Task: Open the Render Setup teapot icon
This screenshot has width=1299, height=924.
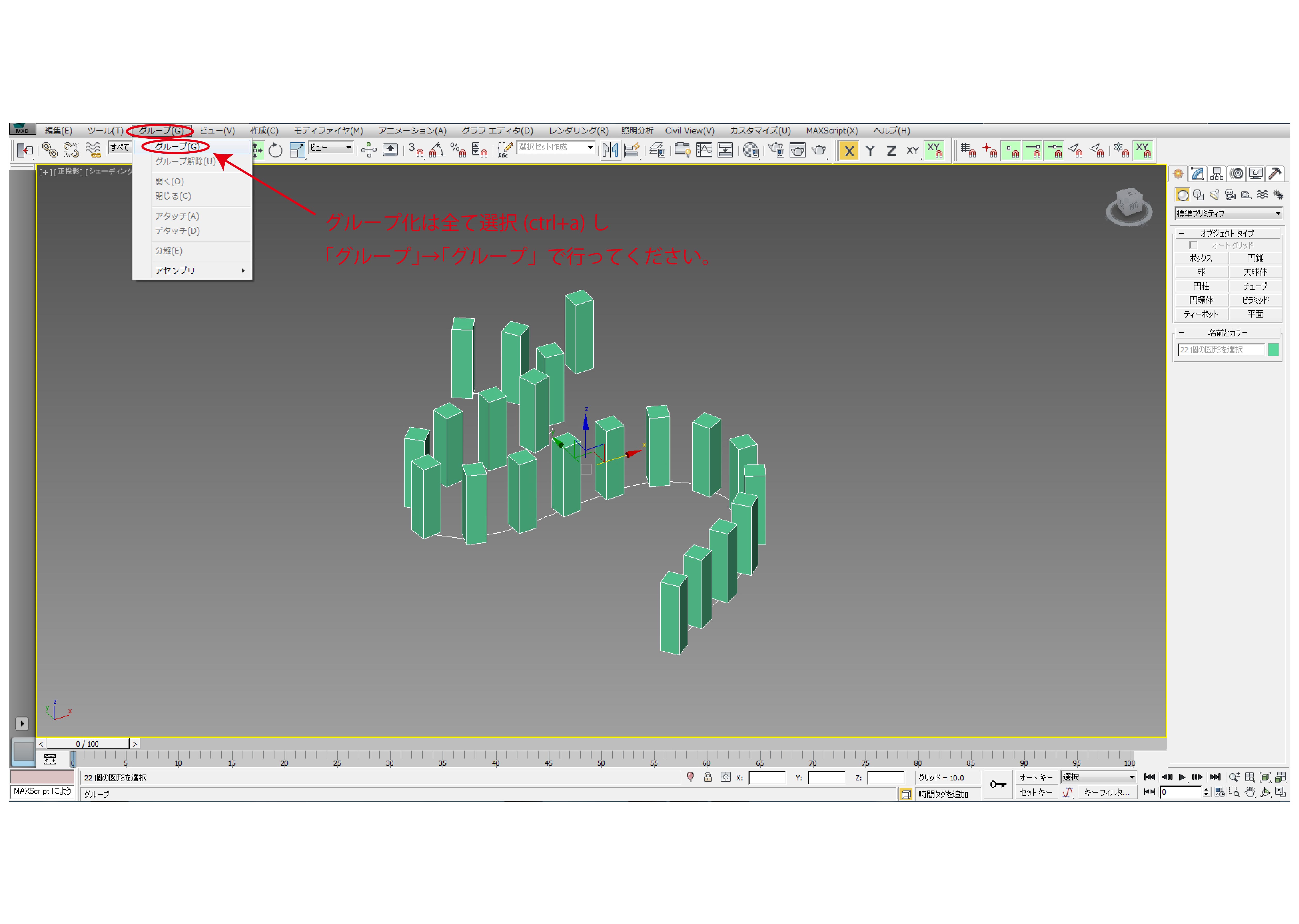Action: point(776,150)
